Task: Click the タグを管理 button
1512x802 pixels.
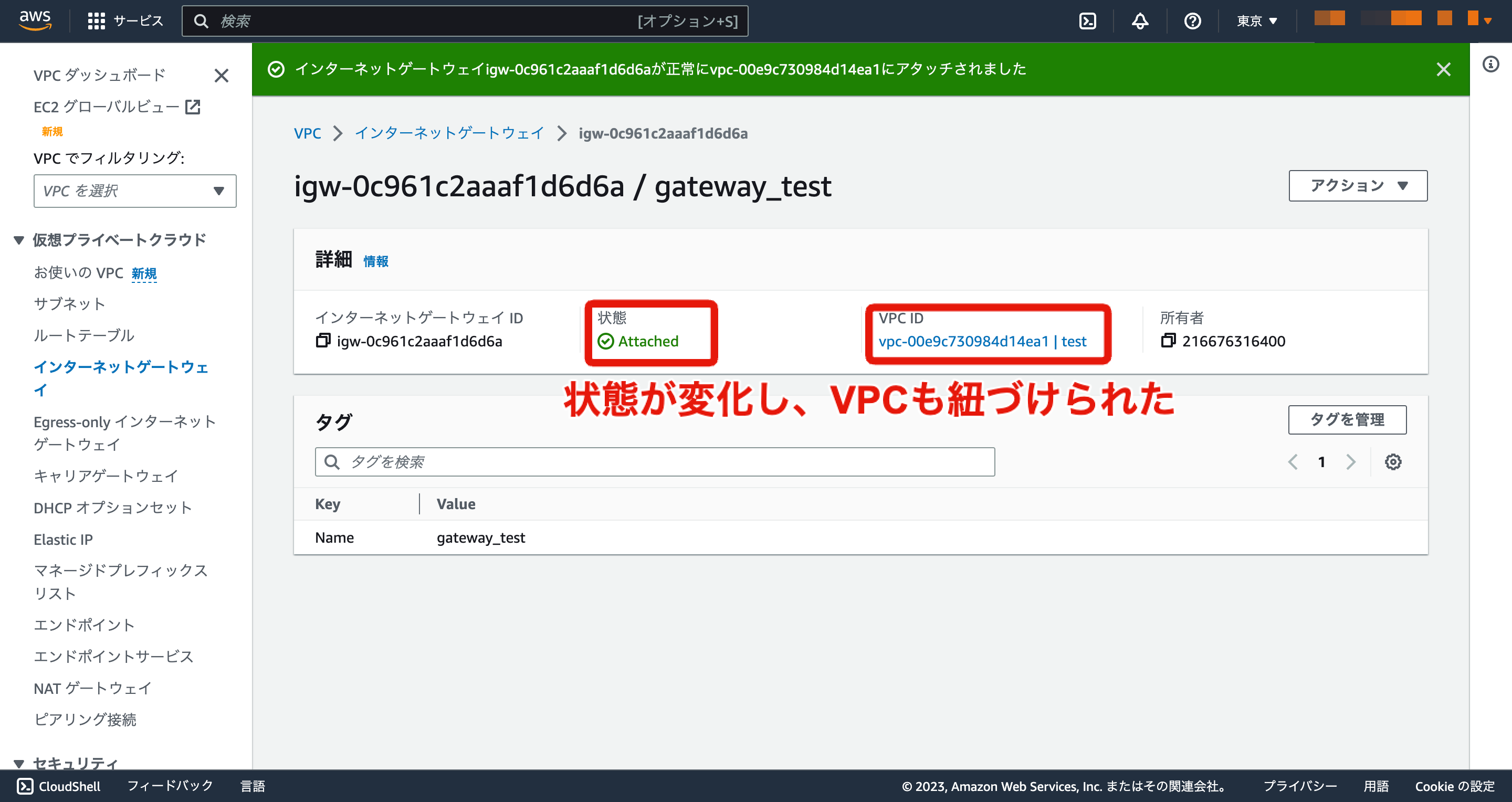Action: coord(1347,419)
